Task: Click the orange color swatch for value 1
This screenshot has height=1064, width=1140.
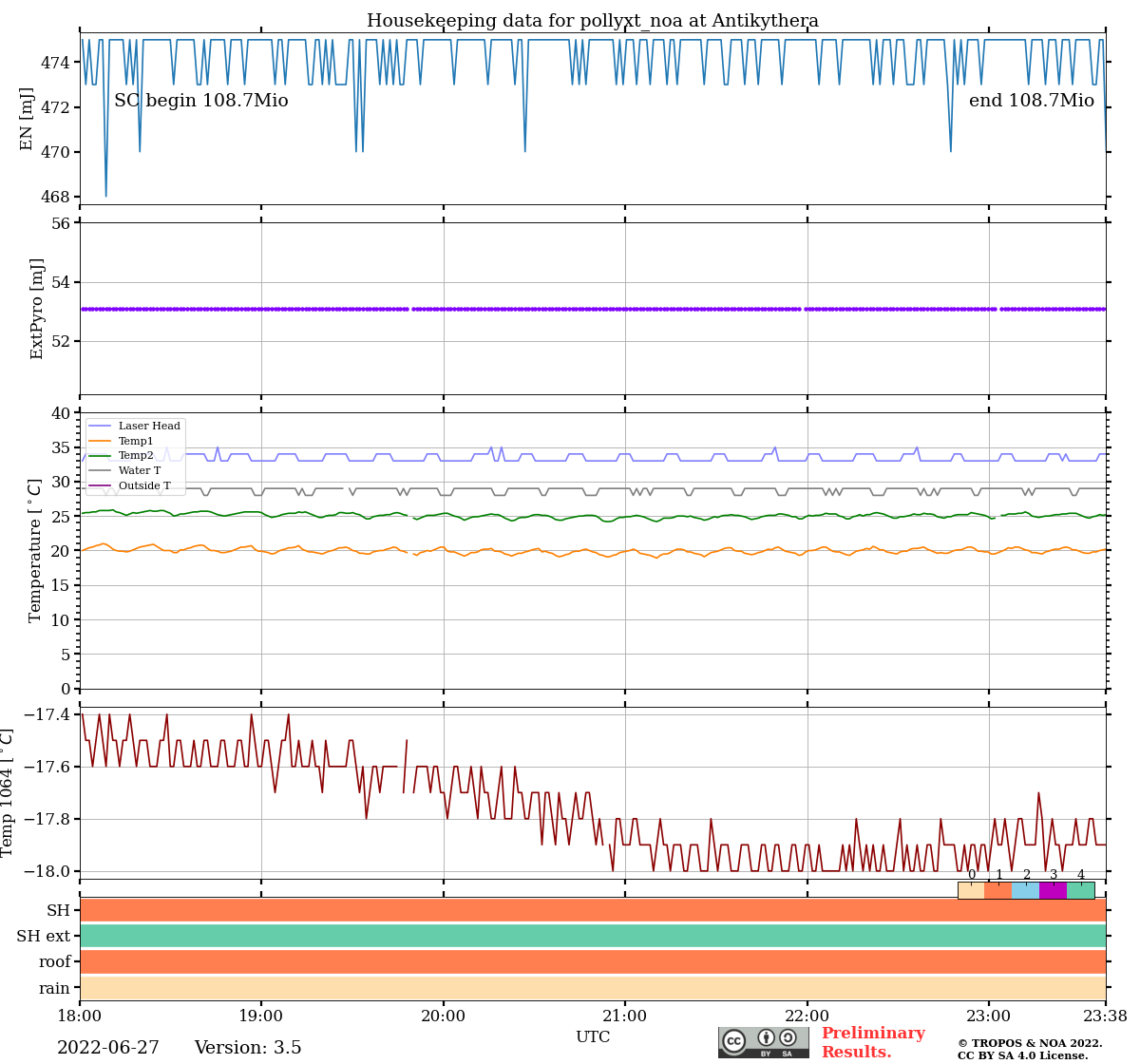Action: point(998,890)
